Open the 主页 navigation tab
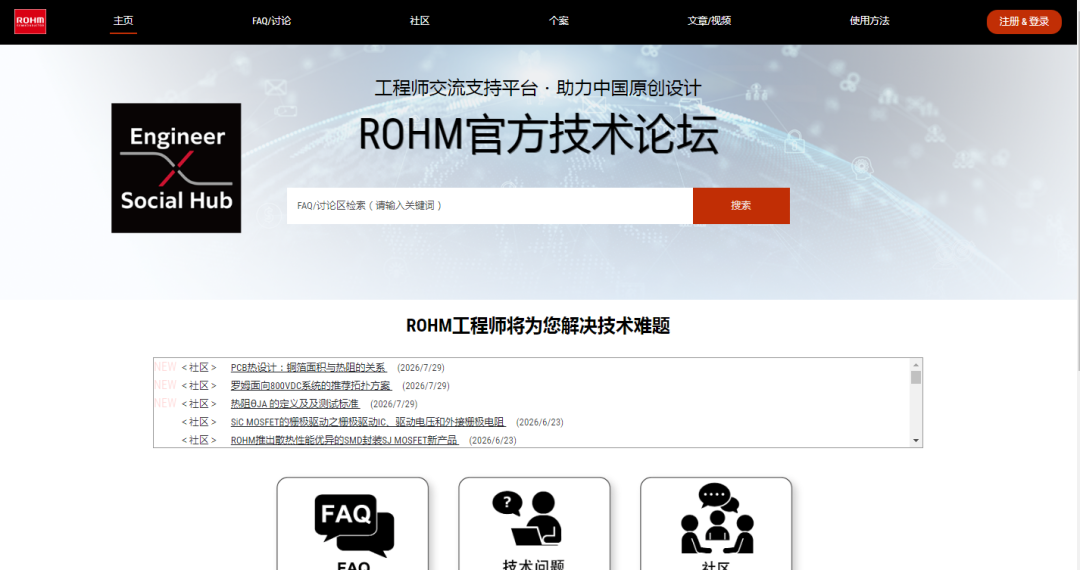The width and height of the screenshot is (1080, 570). coord(123,21)
